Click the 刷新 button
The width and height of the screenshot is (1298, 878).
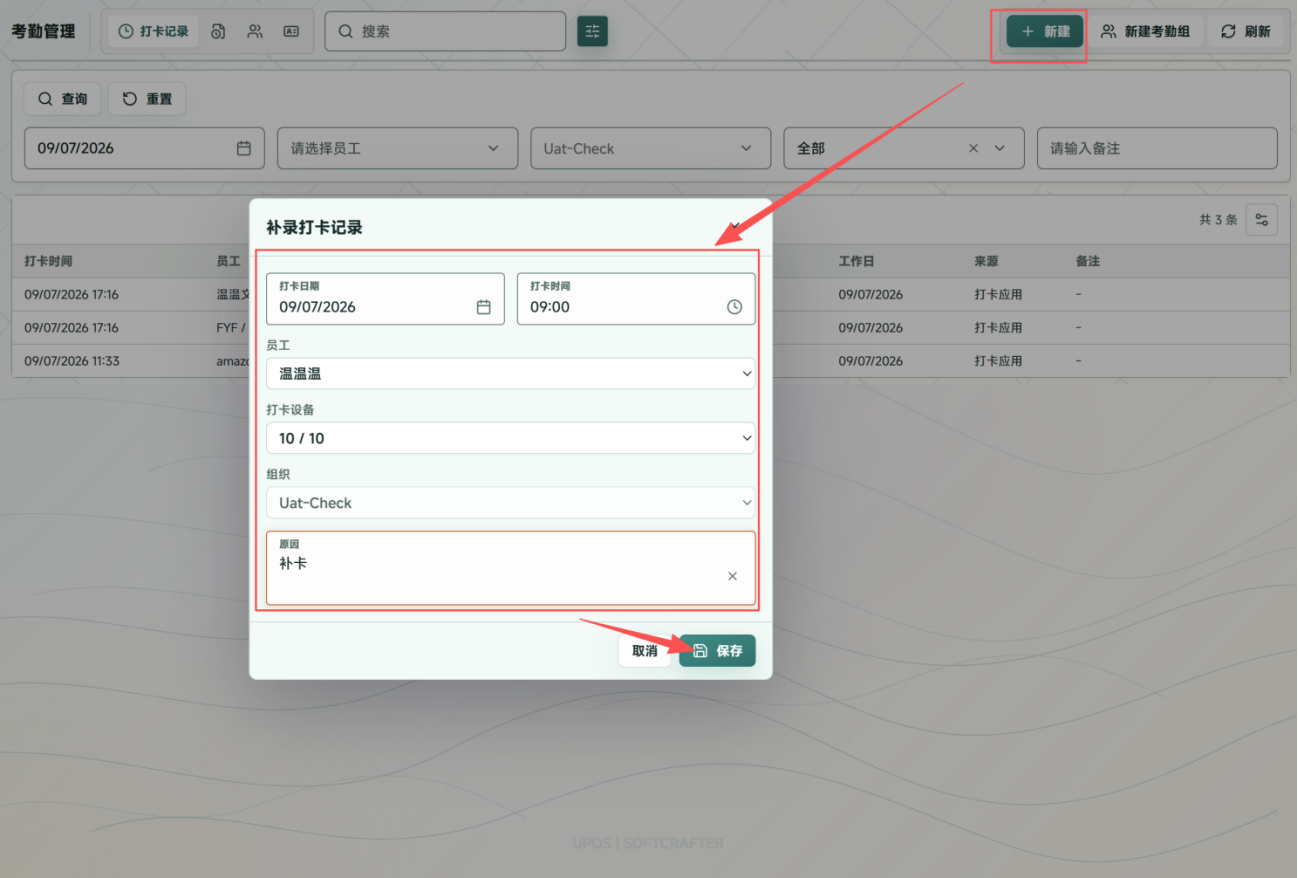(x=1245, y=32)
